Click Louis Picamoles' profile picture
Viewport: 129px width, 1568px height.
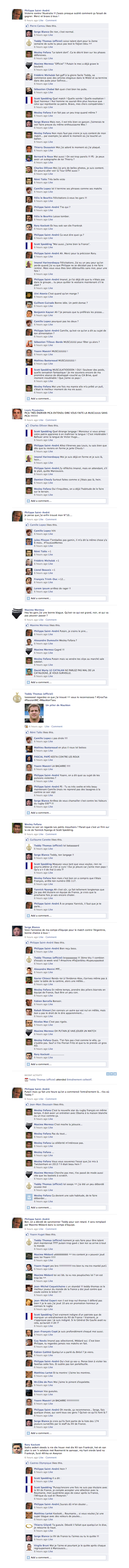click(18, 414)
